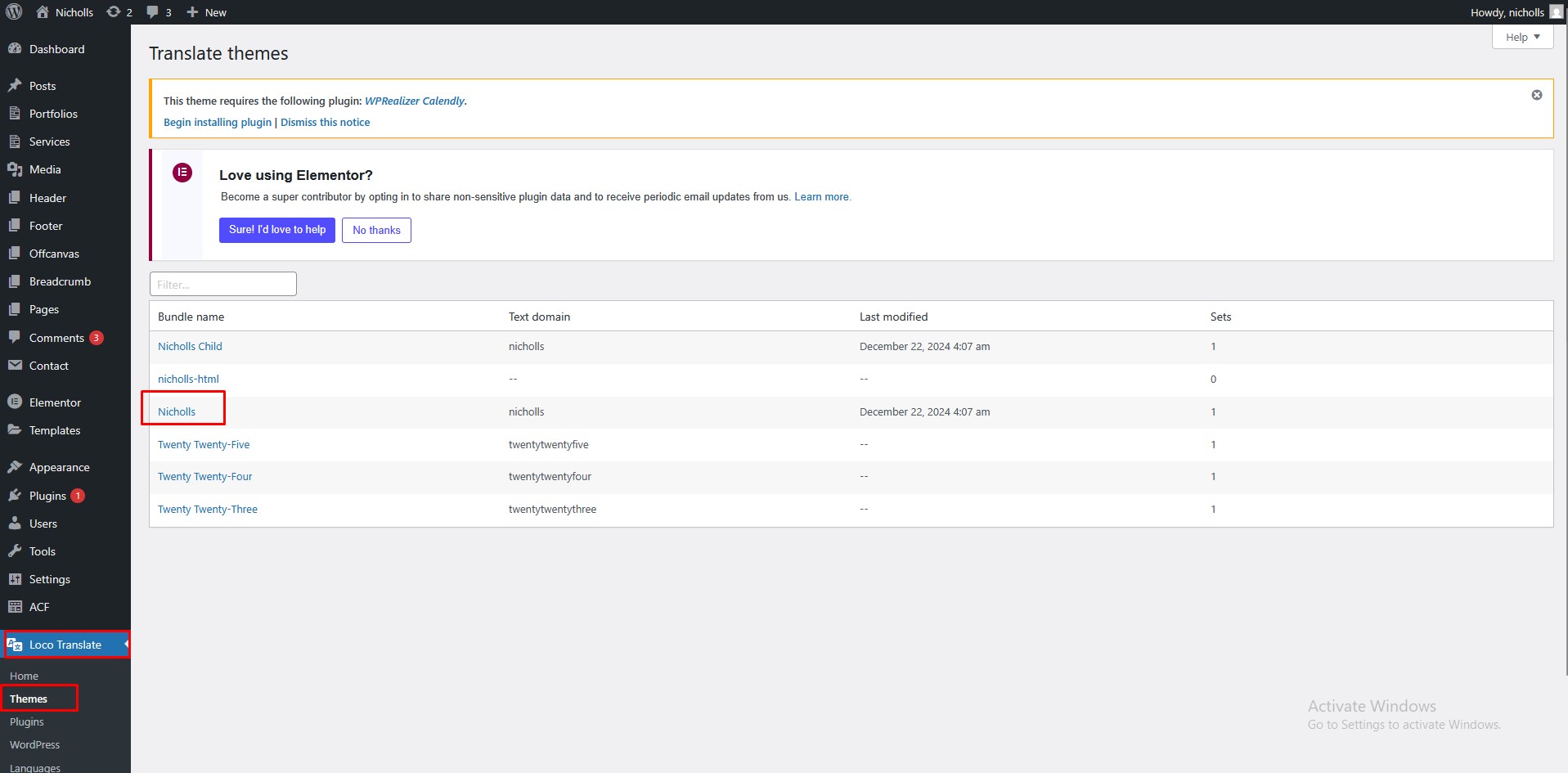This screenshot has height=773, width=1568.
Task: Open the Twenty Twenty-Three bundle
Action: click(208, 510)
